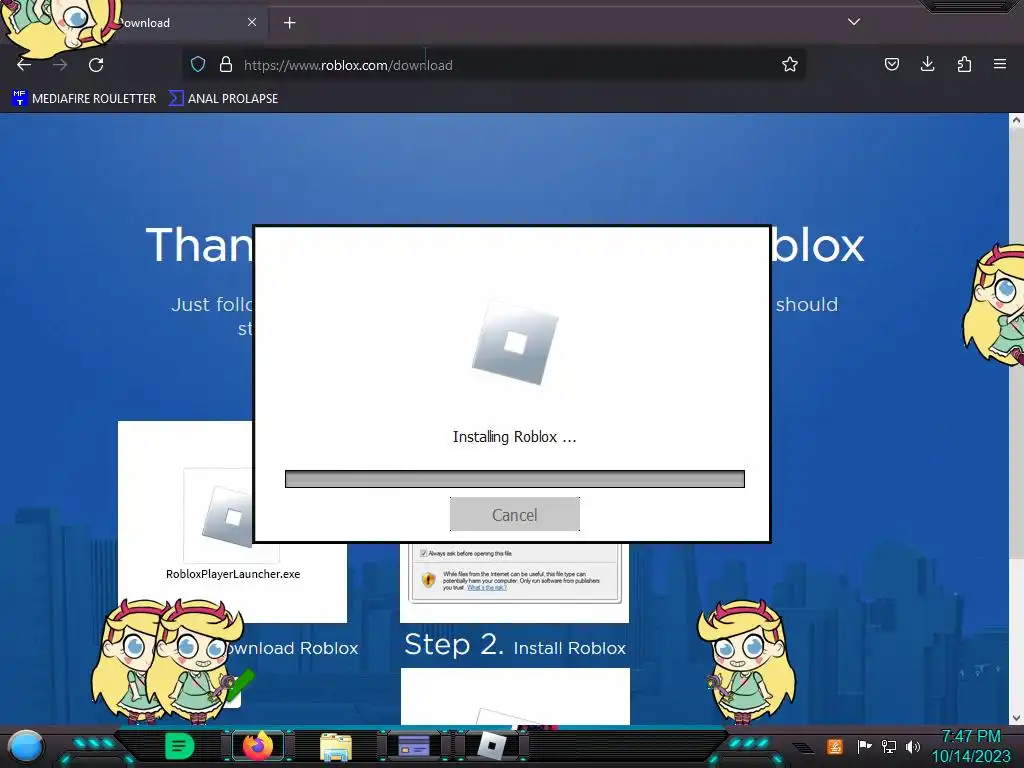Open the MEDIAFIRE ROULETTER bookmark
1024x768 pixels.
[84, 99]
